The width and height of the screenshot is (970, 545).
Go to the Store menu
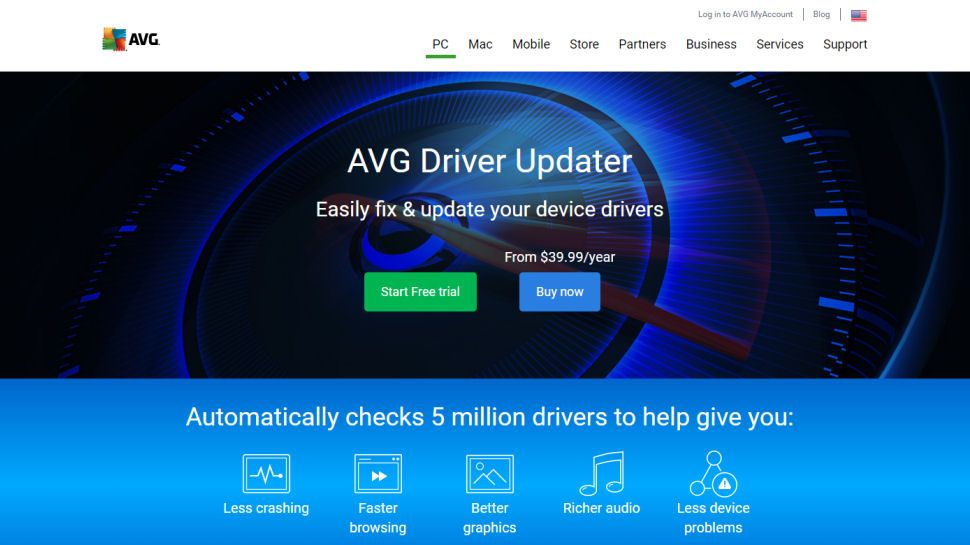click(584, 45)
